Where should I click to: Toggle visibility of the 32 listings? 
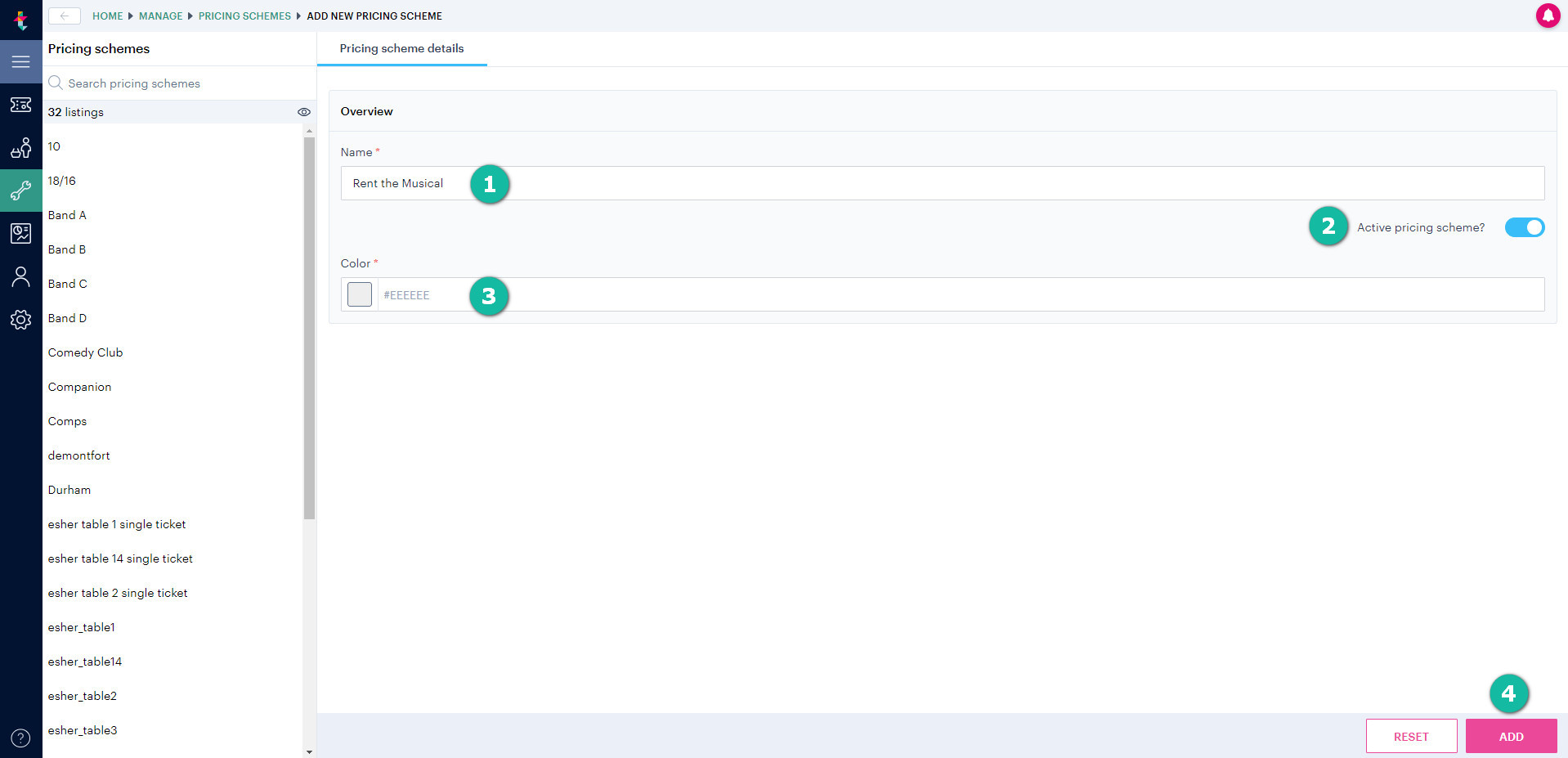coord(304,112)
